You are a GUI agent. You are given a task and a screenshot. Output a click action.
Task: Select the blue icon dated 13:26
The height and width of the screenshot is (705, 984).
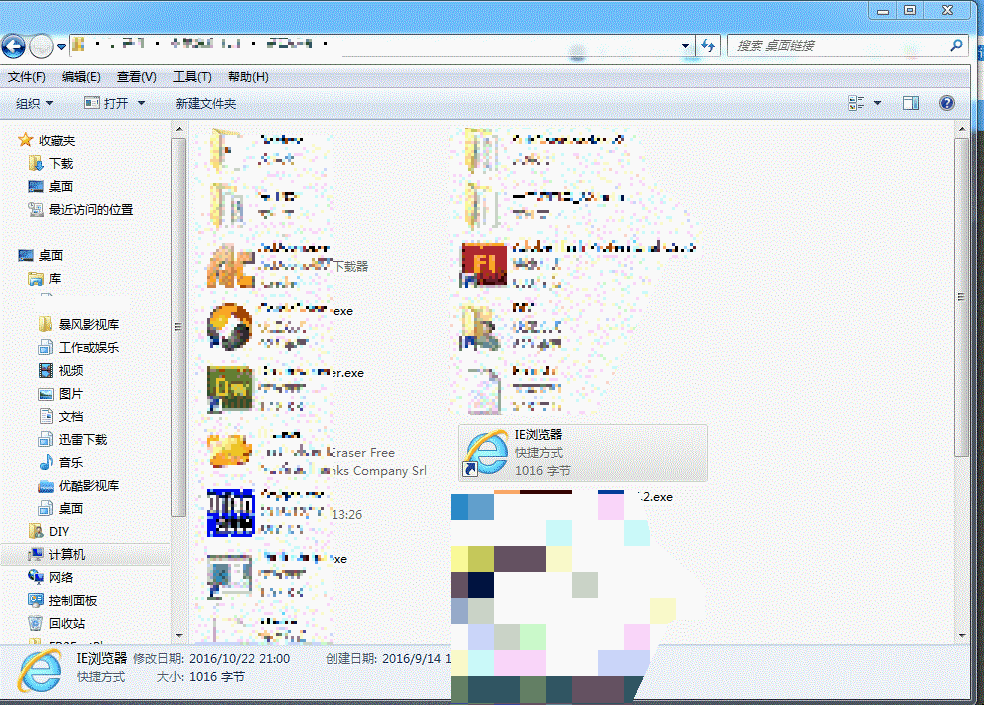click(x=230, y=513)
